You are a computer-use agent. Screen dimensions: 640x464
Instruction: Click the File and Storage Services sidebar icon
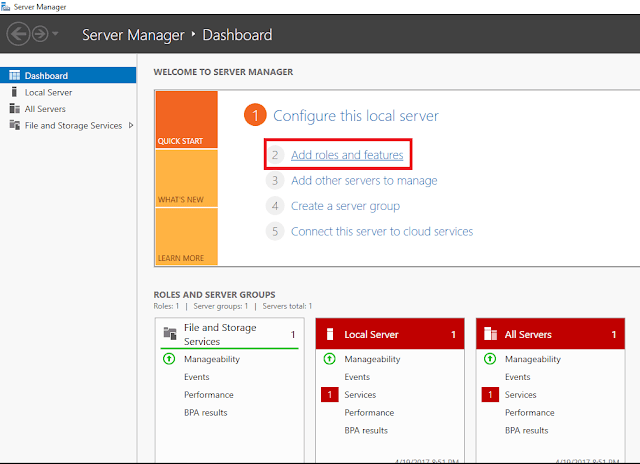coord(14,125)
